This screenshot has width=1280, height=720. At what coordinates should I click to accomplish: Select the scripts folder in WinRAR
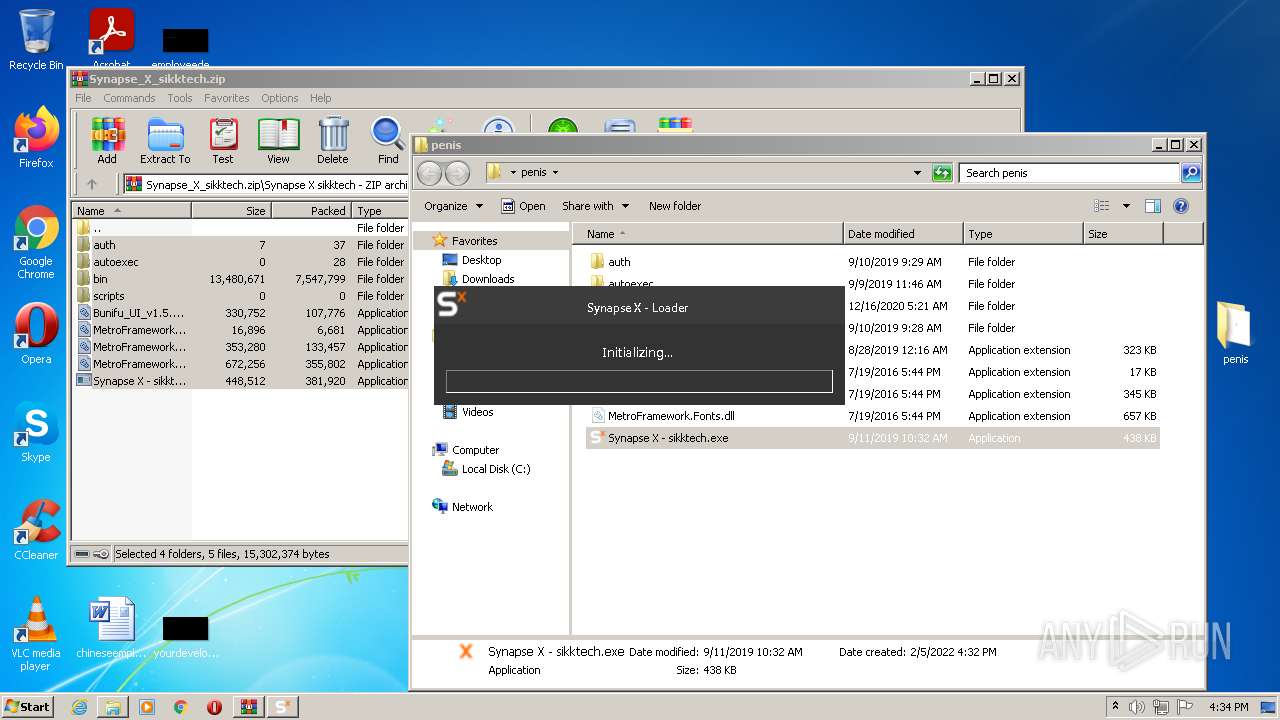109,296
